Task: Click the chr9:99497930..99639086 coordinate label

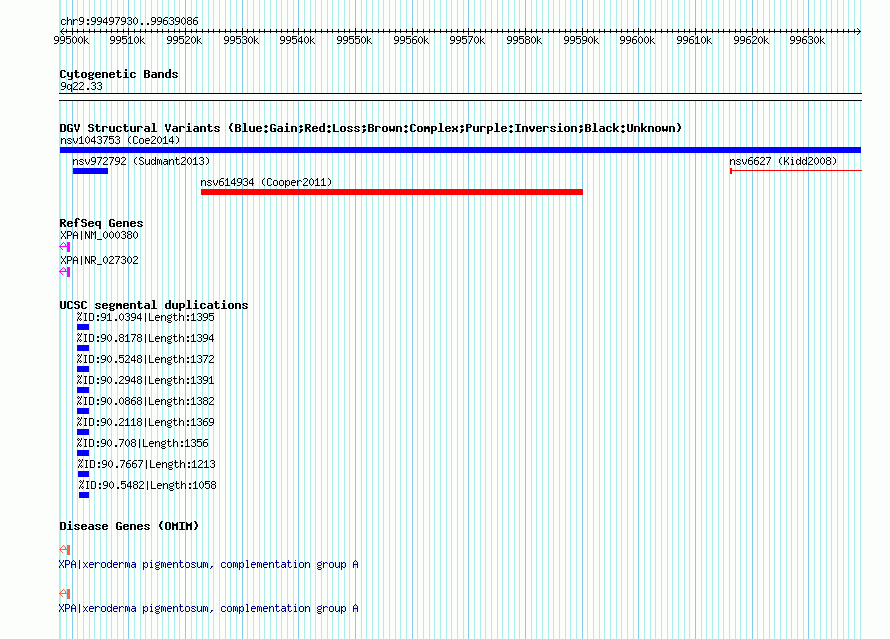Action: click(x=129, y=21)
